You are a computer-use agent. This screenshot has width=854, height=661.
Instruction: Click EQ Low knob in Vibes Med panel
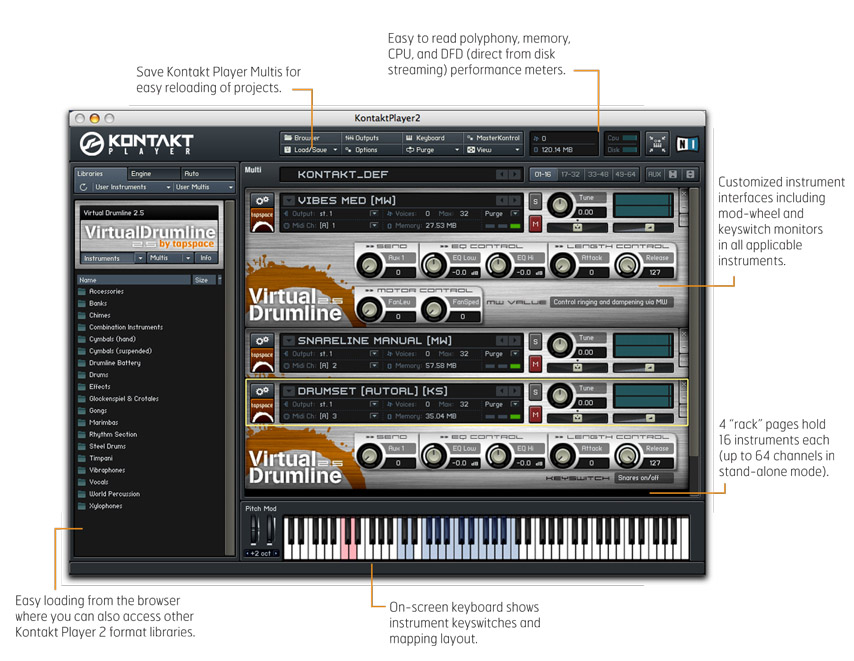[434, 265]
